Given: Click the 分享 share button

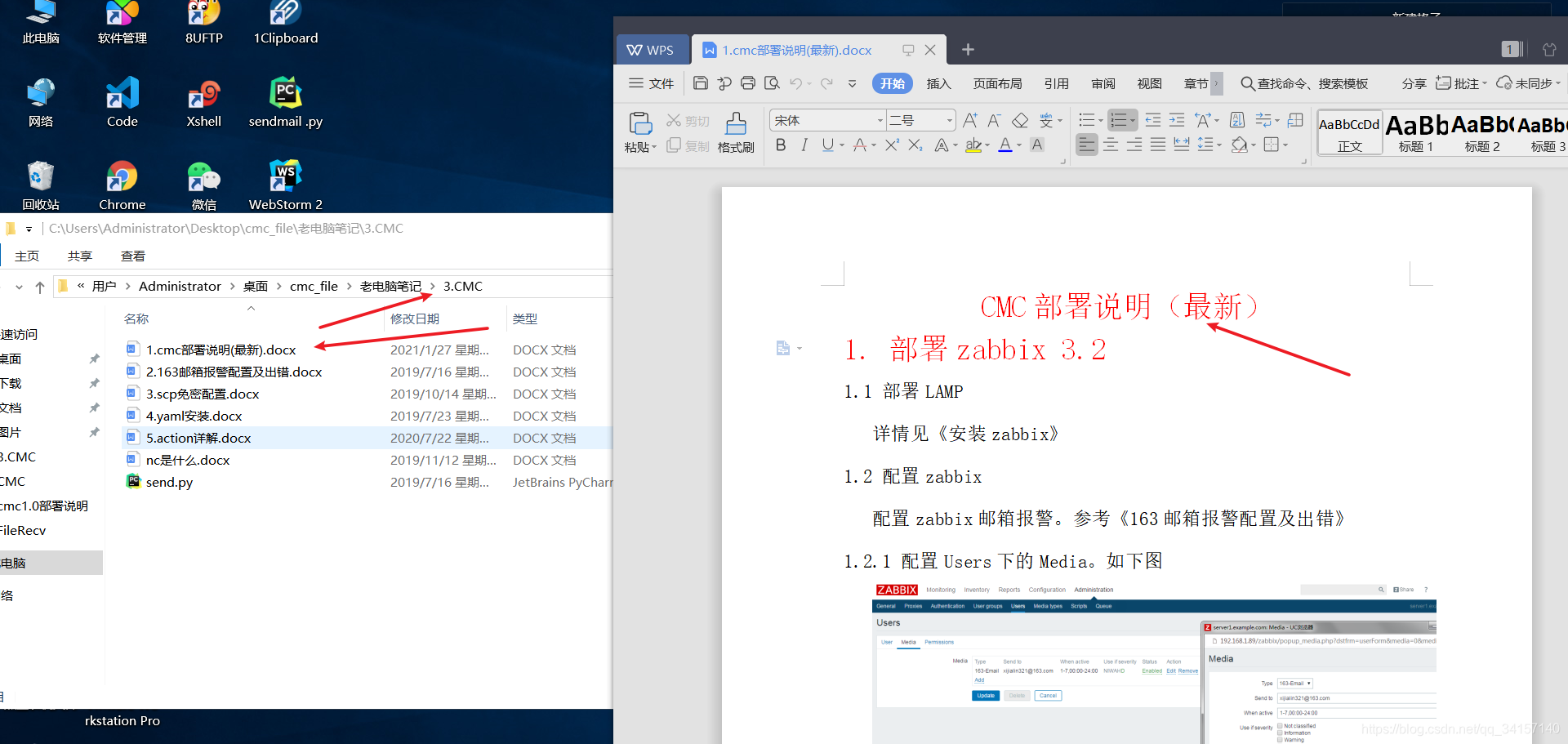Looking at the screenshot, I should coord(1414,83).
